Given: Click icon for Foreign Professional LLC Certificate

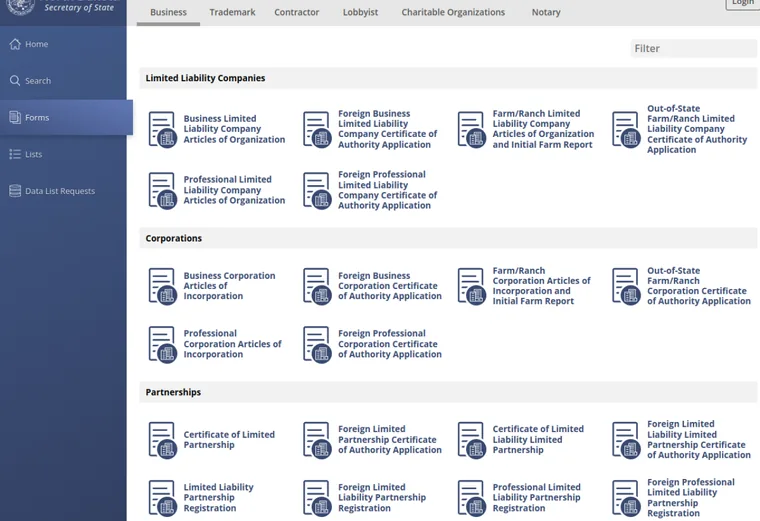Looking at the screenshot, I should coord(317,190).
